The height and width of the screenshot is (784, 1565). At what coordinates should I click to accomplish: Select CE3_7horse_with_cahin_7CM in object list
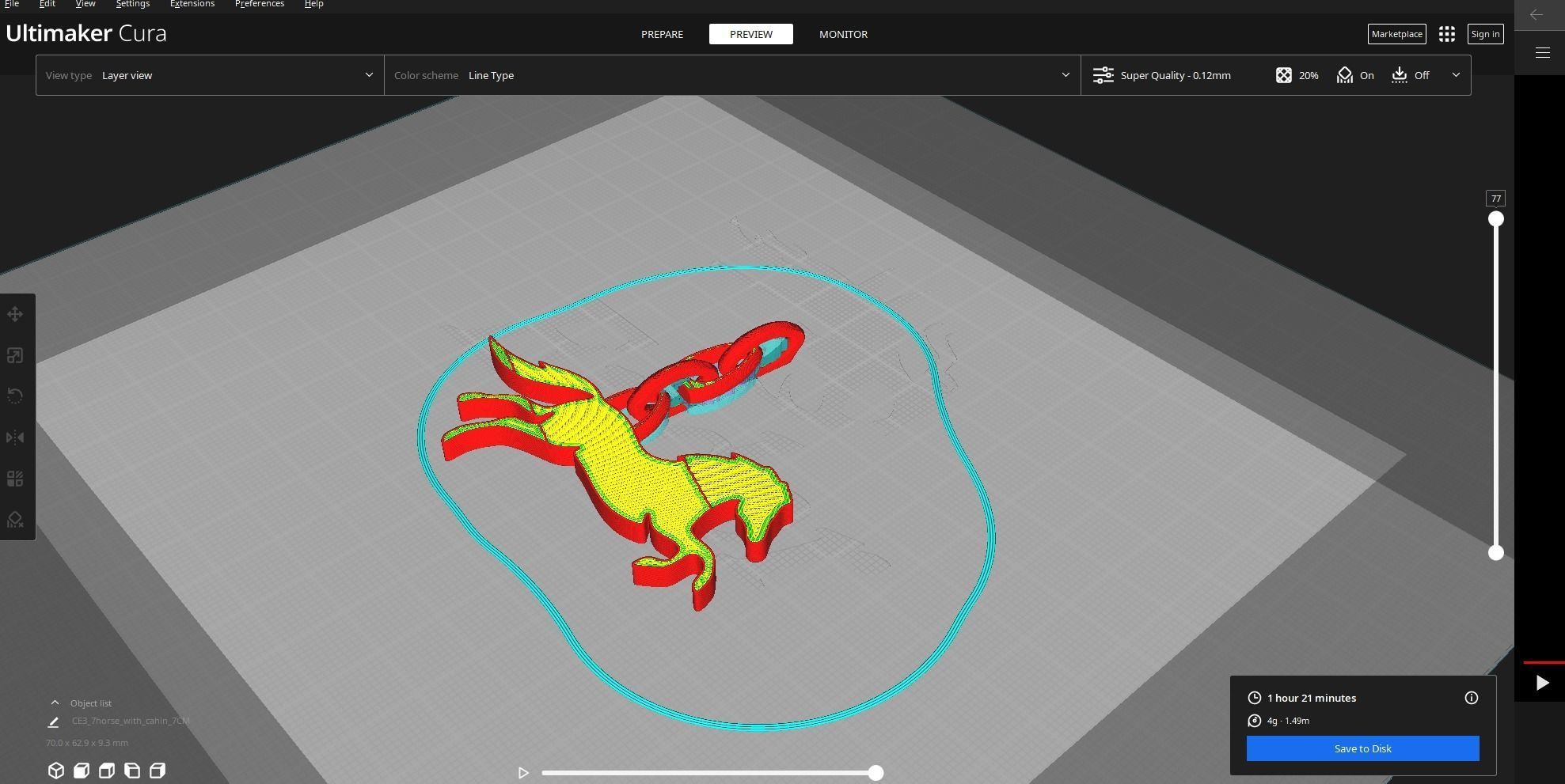(x=131, y=721)
